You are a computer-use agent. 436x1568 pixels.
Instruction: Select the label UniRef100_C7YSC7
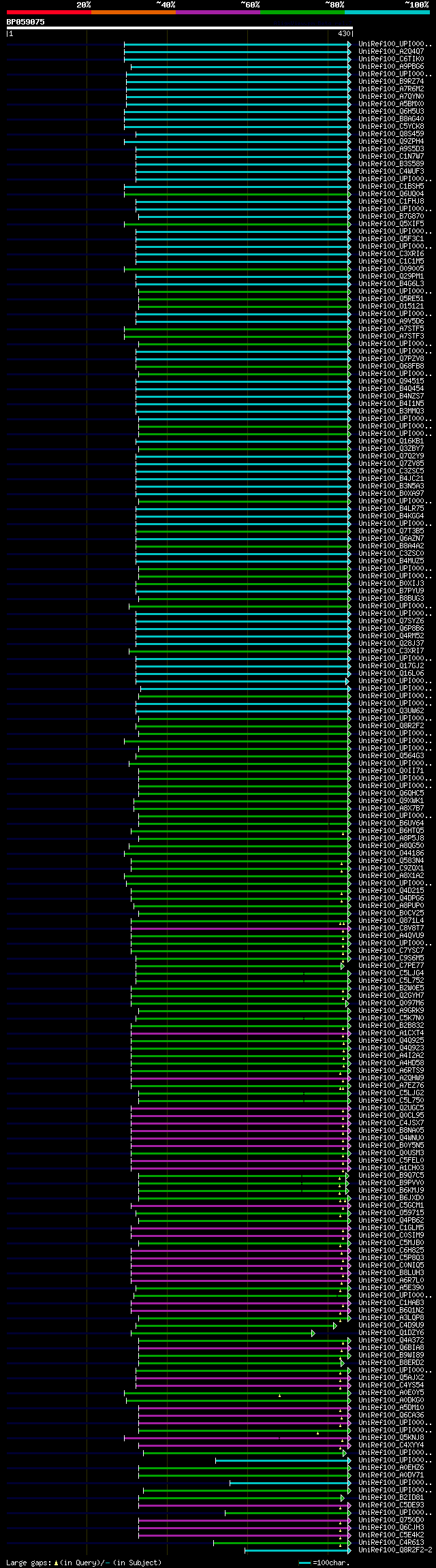pos(391,951)
